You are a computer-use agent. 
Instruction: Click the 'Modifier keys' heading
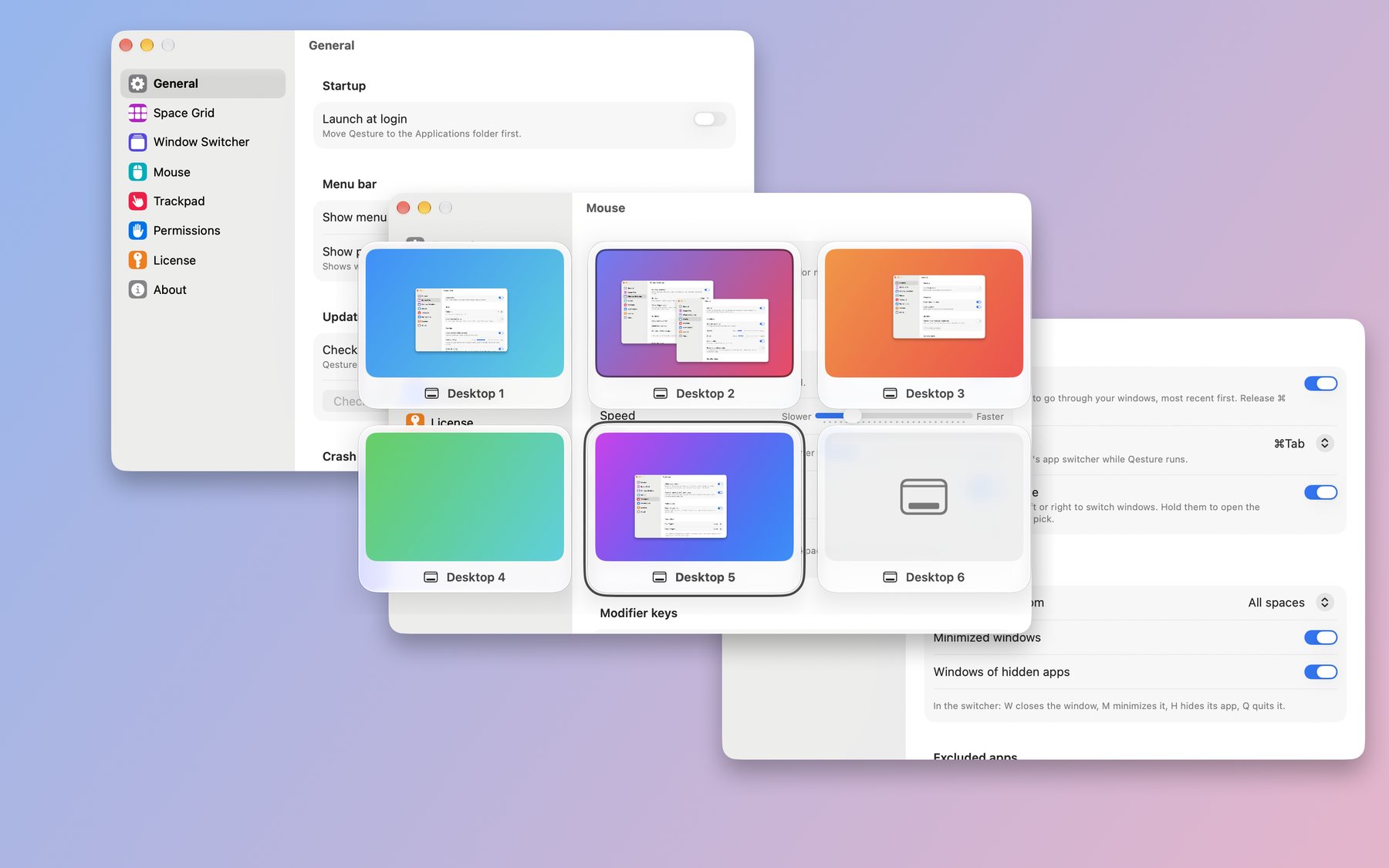pyautogui.click(x=639, y=613)
